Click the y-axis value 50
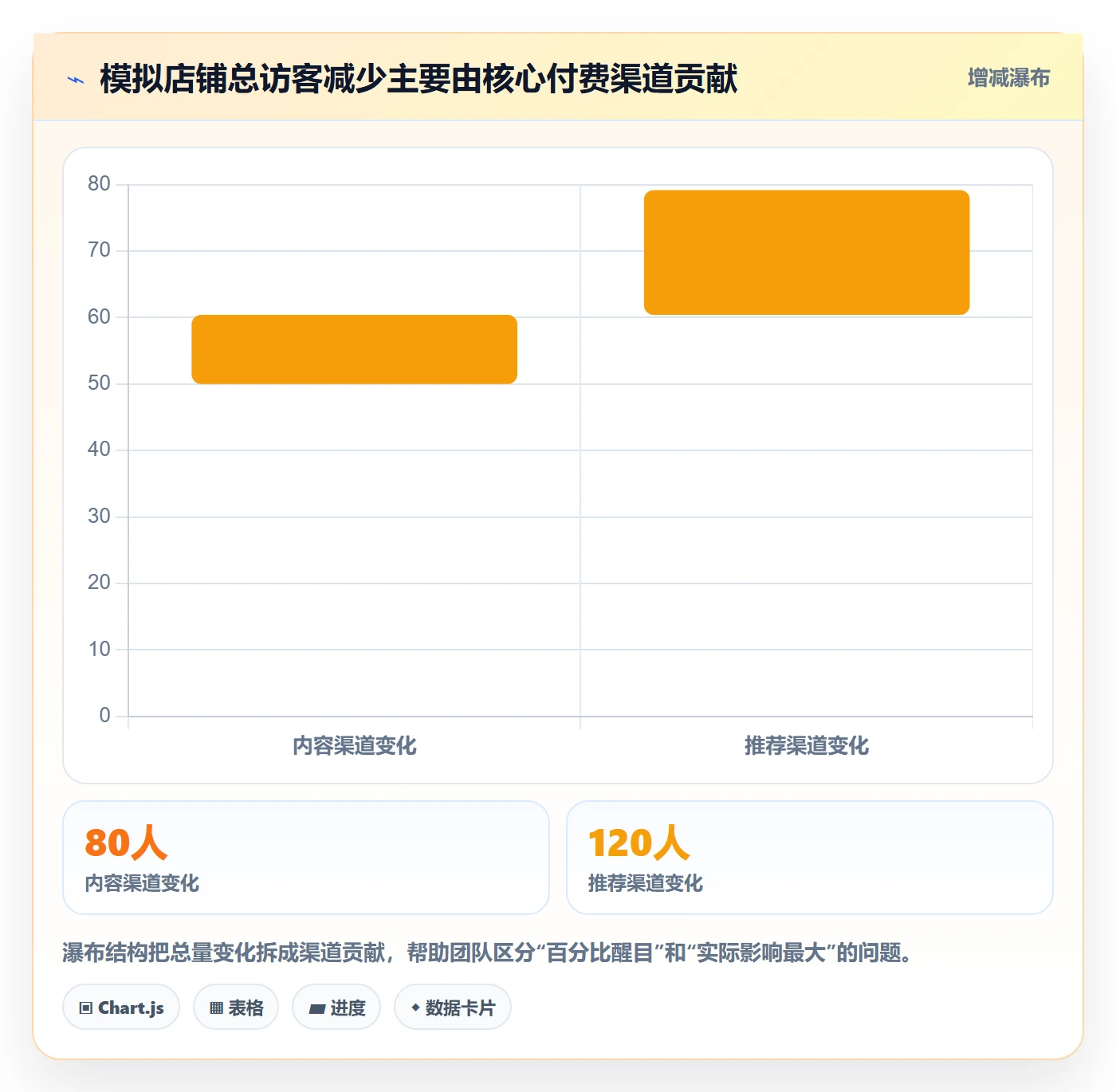Image resolution: width=1116 pixels, height=1092 pixels. tap(99, 383)
